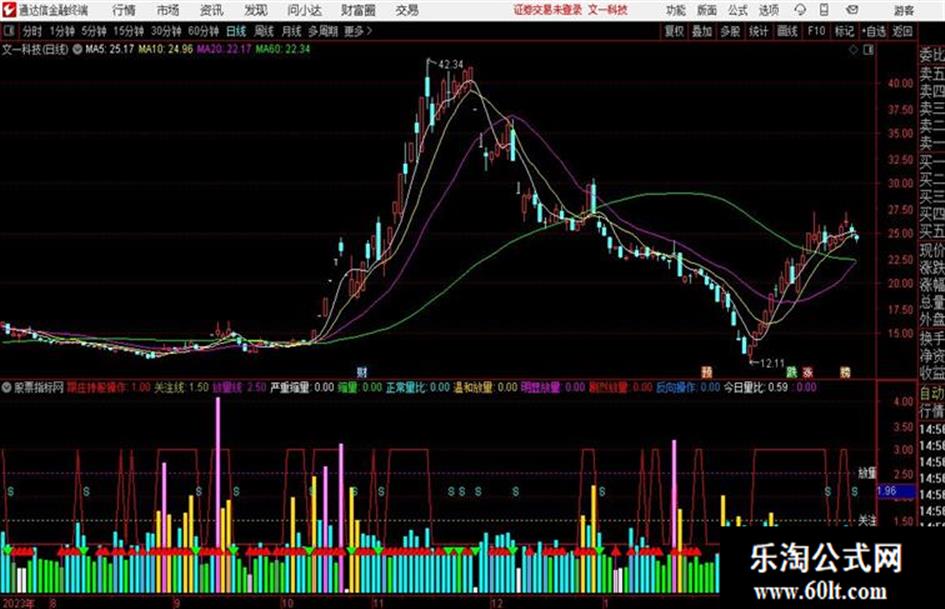
Task: Click the 多股 button
Action: (730, 31)
